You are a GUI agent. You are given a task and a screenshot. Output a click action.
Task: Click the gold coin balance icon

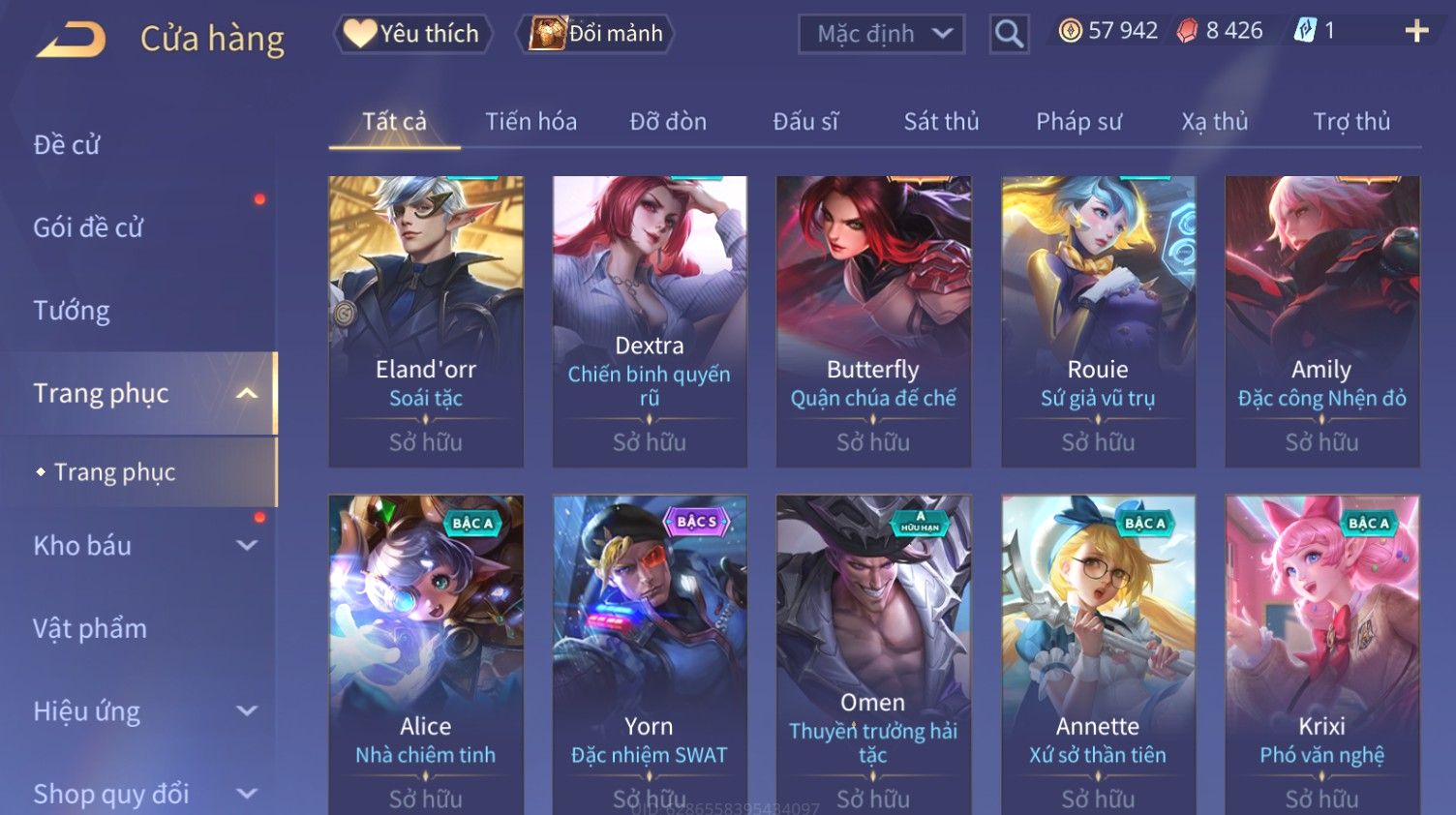pyautogui.click(x=1070, y=31)
